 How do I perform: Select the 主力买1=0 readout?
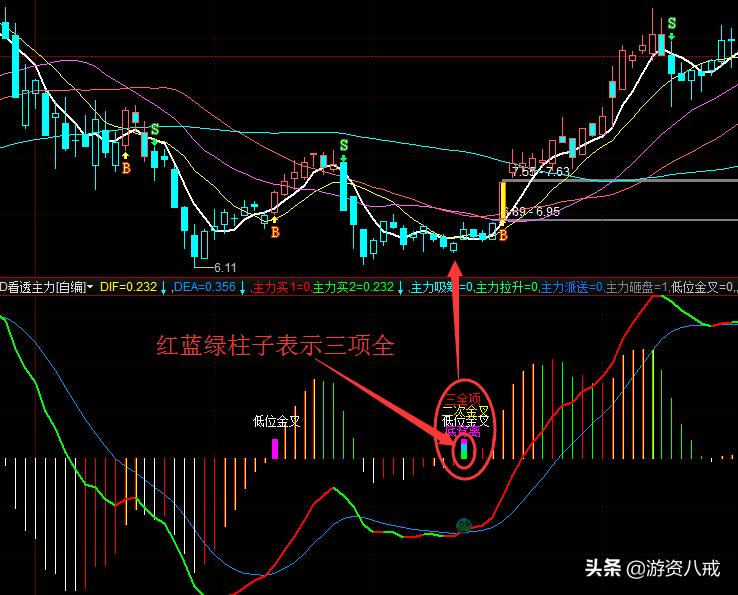(x=281, y=287)
